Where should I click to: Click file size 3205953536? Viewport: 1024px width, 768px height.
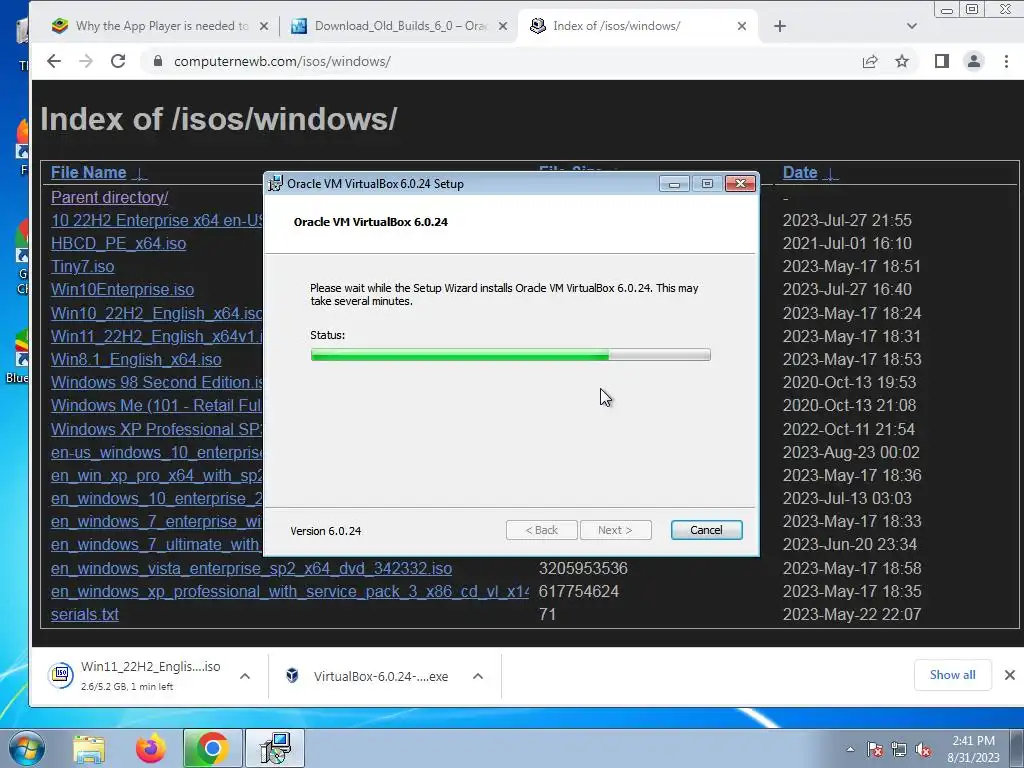click(x=583, y=568)
